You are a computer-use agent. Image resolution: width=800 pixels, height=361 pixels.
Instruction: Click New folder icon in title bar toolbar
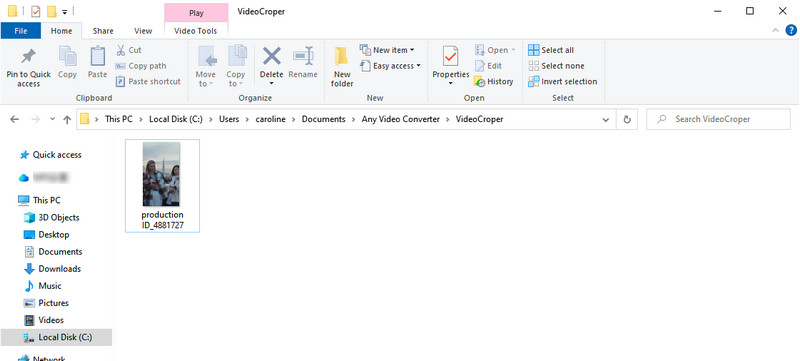(x=52, y=11)
